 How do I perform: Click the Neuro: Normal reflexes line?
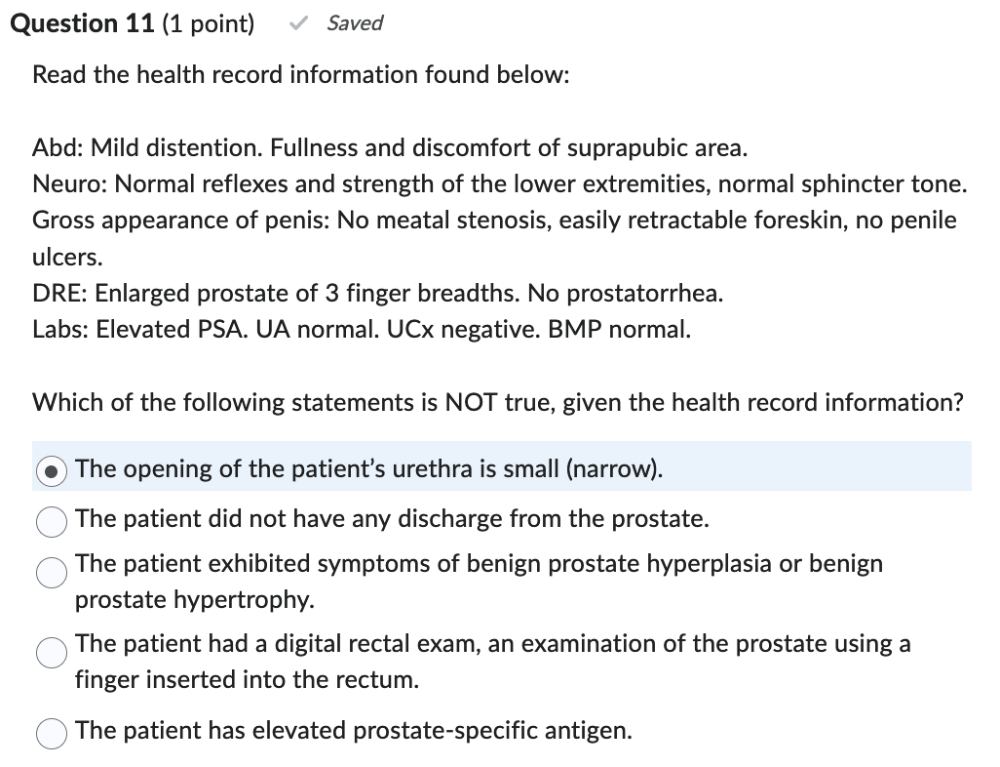point(500,185)
